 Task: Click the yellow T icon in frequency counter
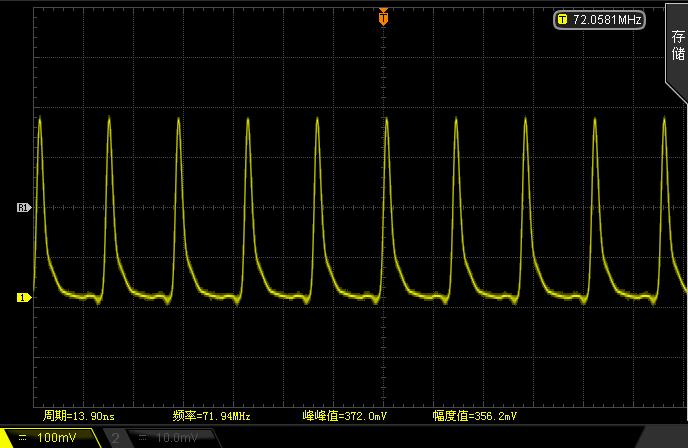(562, 19)
